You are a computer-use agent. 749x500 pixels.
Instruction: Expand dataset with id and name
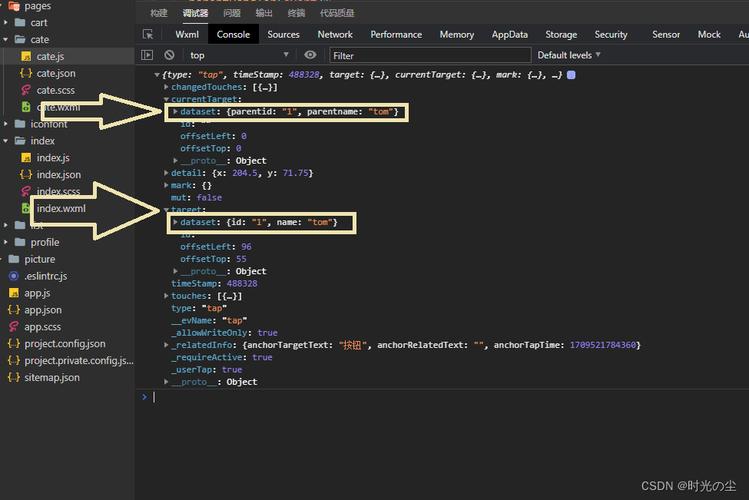tap(175, 222)
